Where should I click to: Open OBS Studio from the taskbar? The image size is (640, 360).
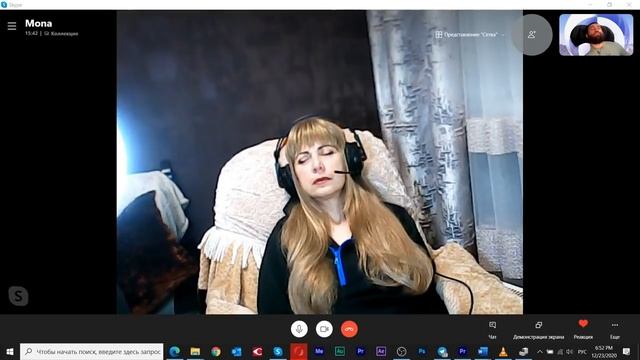point(402,351)
